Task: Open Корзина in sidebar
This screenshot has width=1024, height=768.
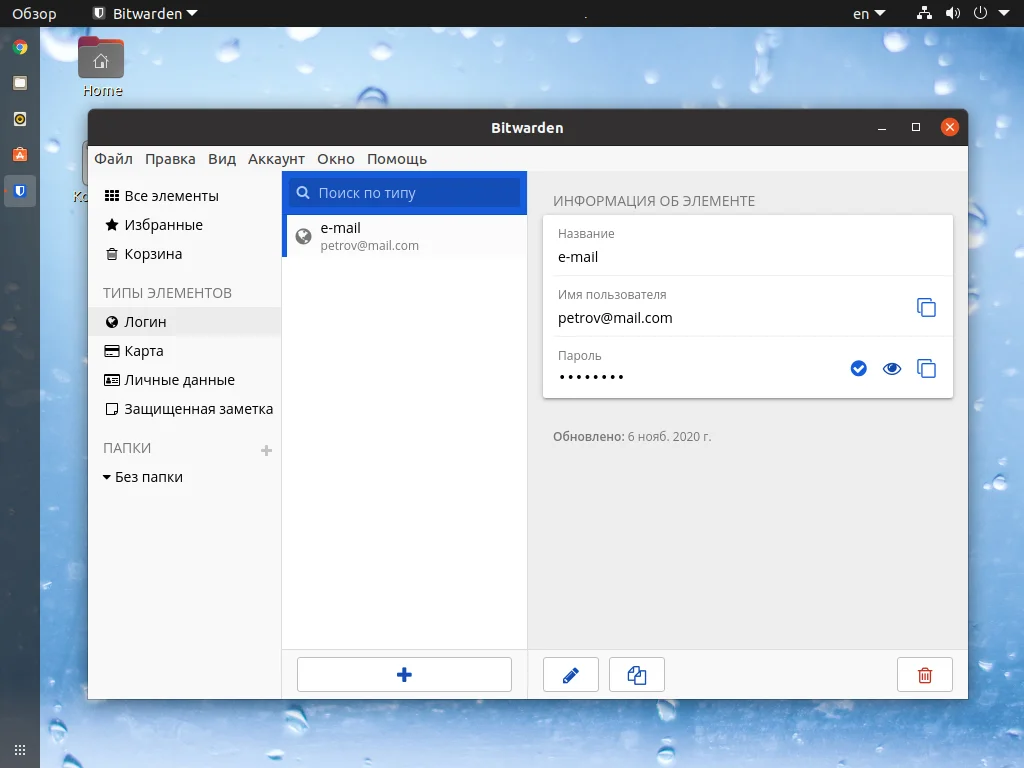Action: 153,254
